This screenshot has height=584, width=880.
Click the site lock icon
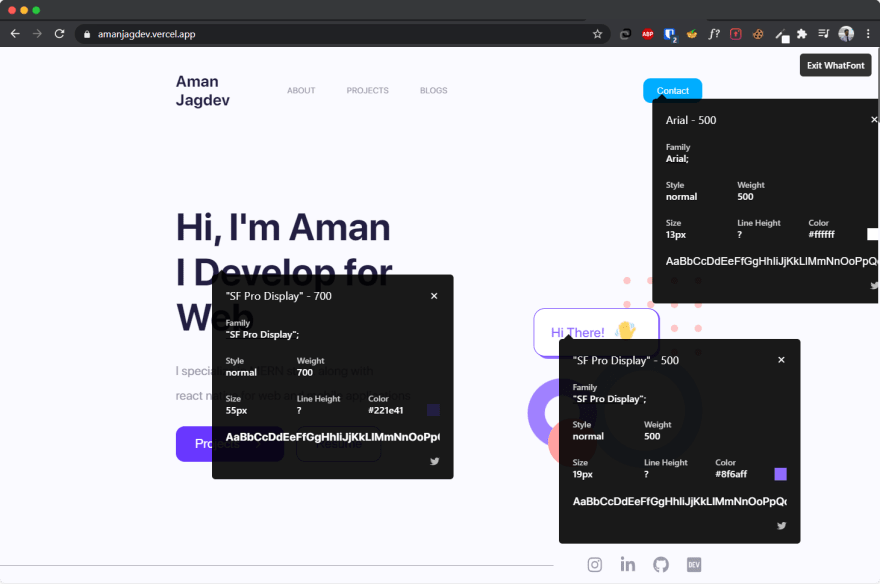pyautogui.click(x=86, y=34)
